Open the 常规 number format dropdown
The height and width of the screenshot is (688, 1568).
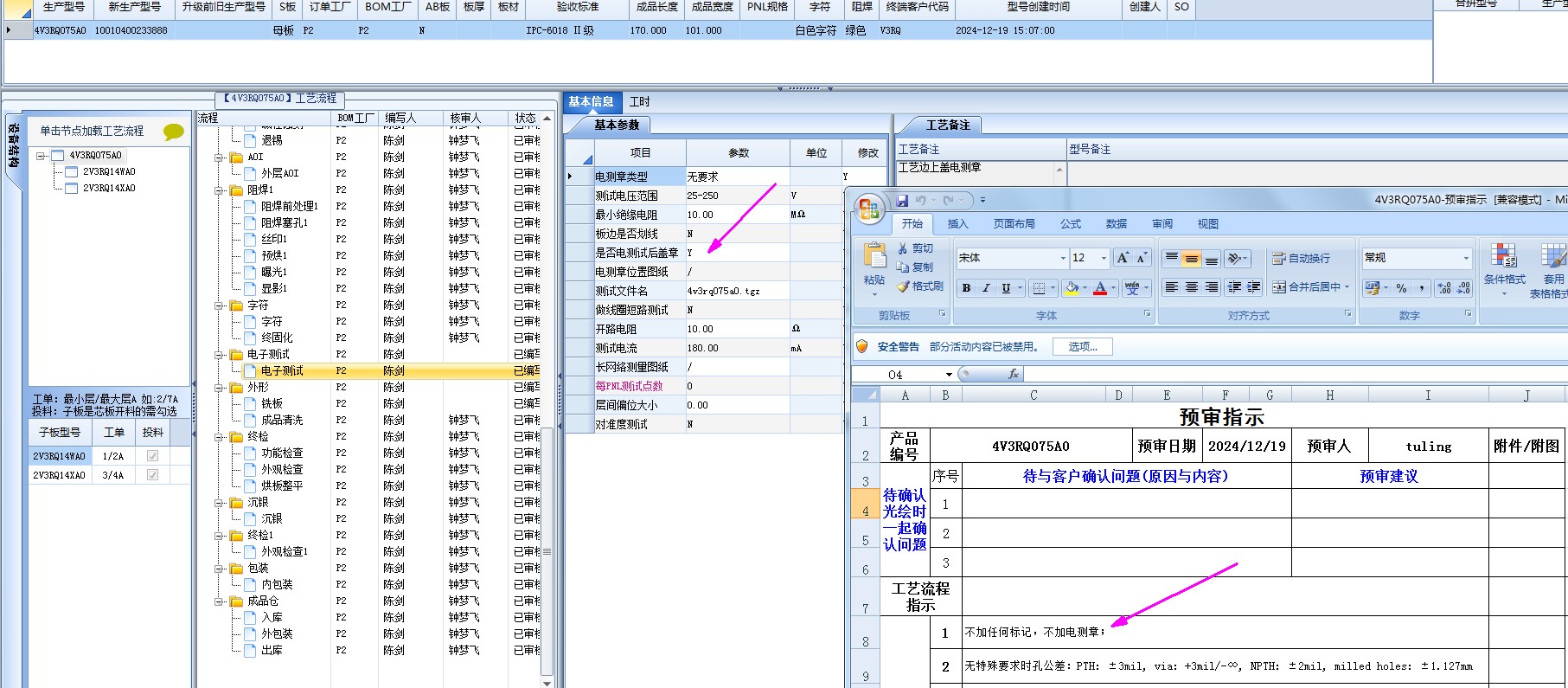click(x=1465, y=258)
